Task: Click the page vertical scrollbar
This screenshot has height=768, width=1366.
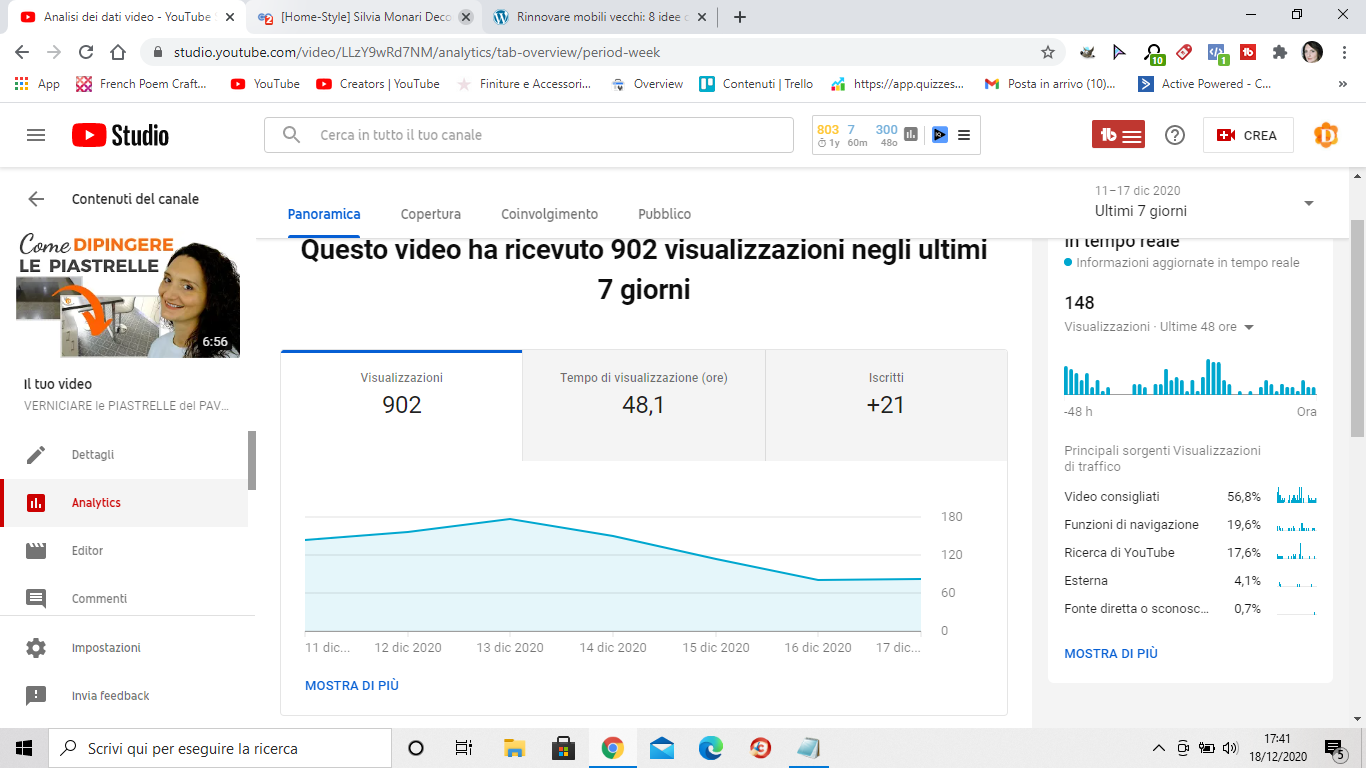Action: (1357, 327)
